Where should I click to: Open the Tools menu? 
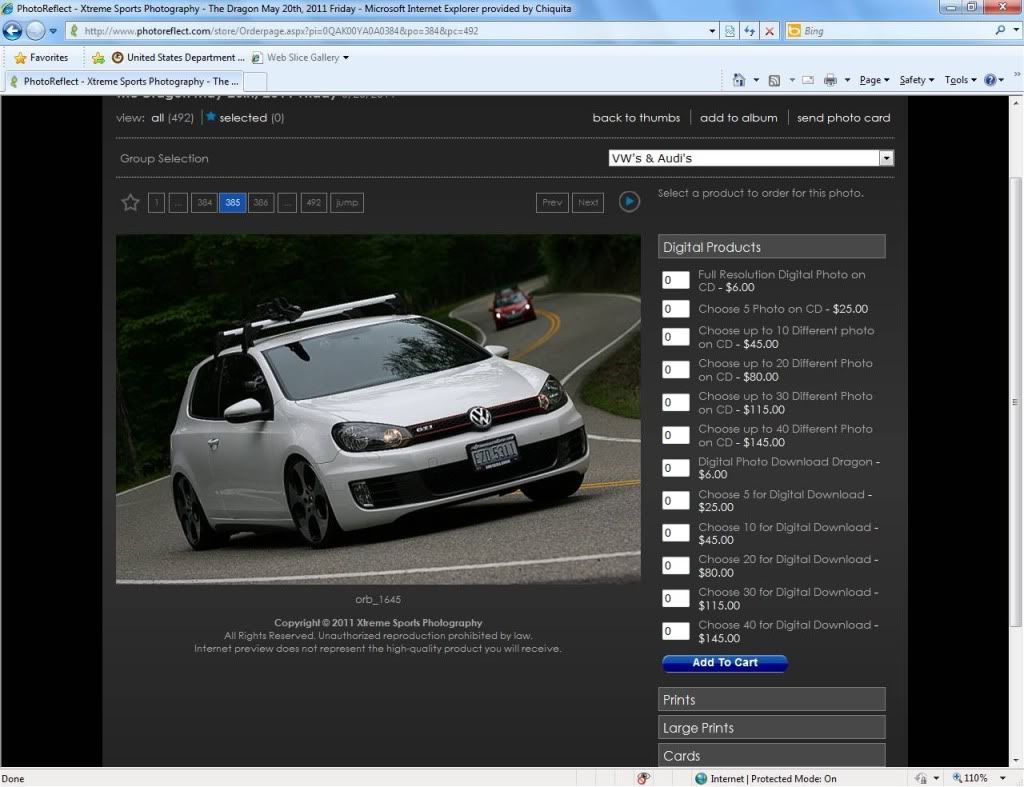pos(960,80)
